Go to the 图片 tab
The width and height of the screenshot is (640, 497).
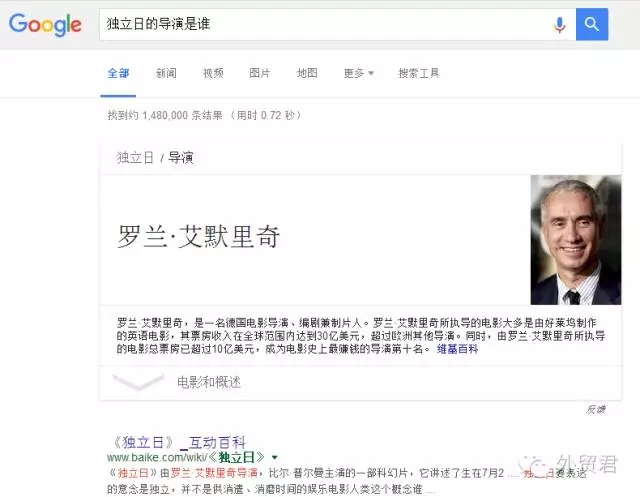[x=260, y=73]
